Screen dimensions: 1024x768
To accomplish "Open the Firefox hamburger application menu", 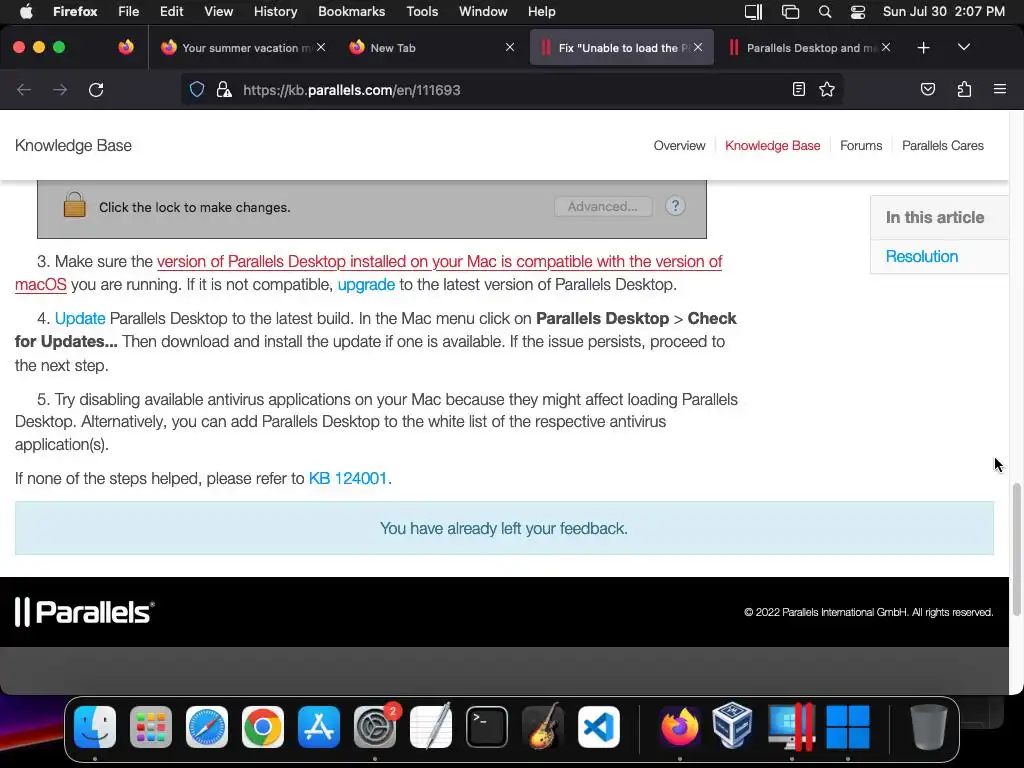I will pos(1000,89).
